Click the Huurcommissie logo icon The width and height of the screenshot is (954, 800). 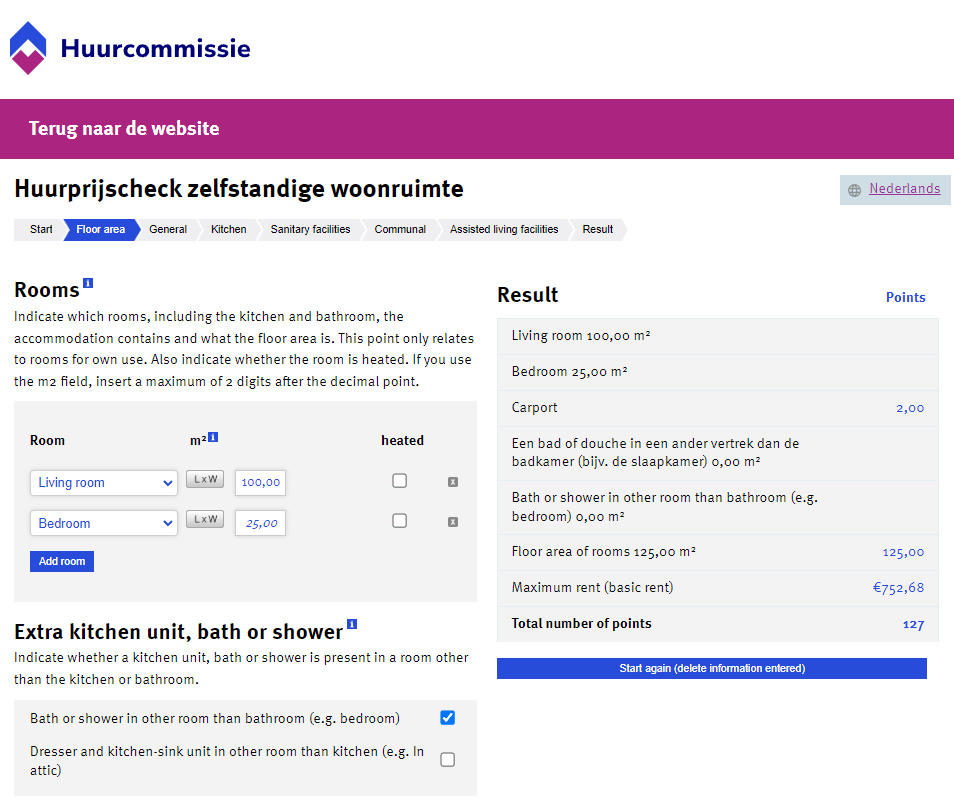tap(28, 48)
